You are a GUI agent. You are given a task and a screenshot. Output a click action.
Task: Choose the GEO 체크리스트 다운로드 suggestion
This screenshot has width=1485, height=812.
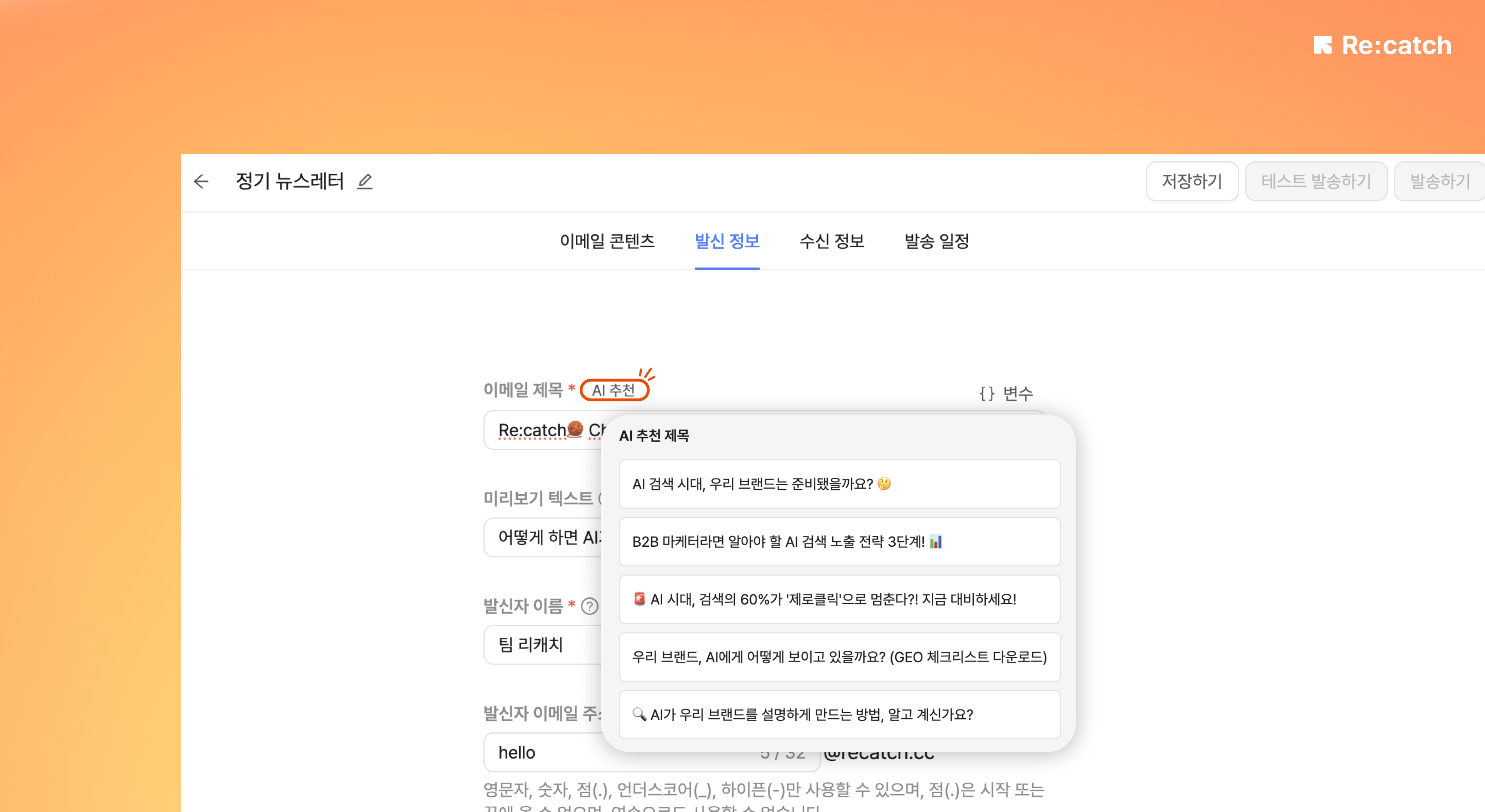coord(839,657)
